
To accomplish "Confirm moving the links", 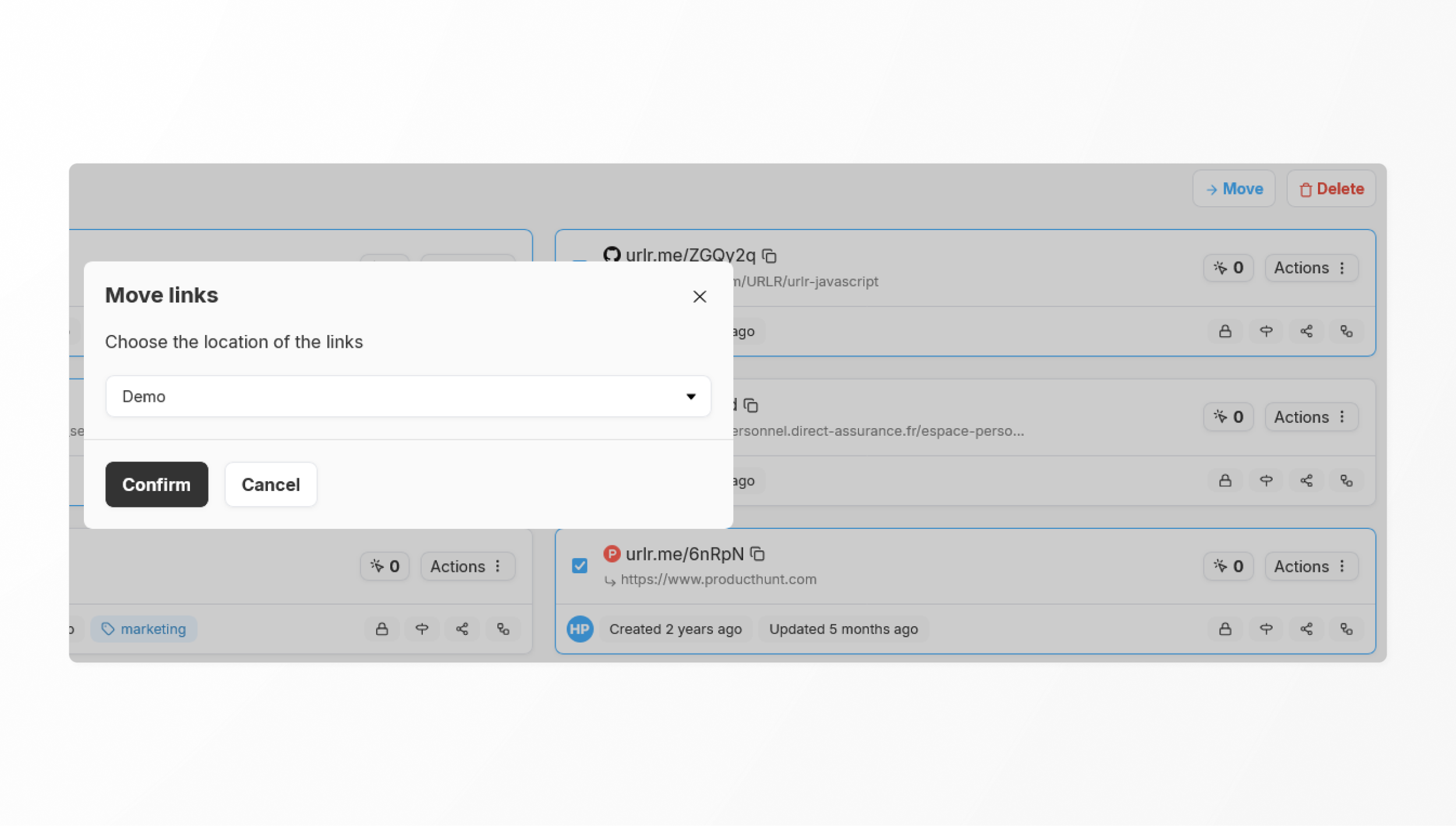I will [x=156, y=485].
